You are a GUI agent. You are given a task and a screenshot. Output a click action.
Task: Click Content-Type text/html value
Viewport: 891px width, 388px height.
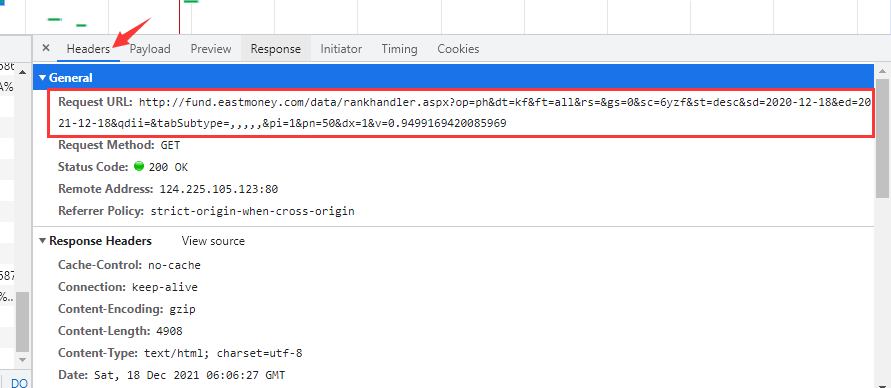point(223,353)
